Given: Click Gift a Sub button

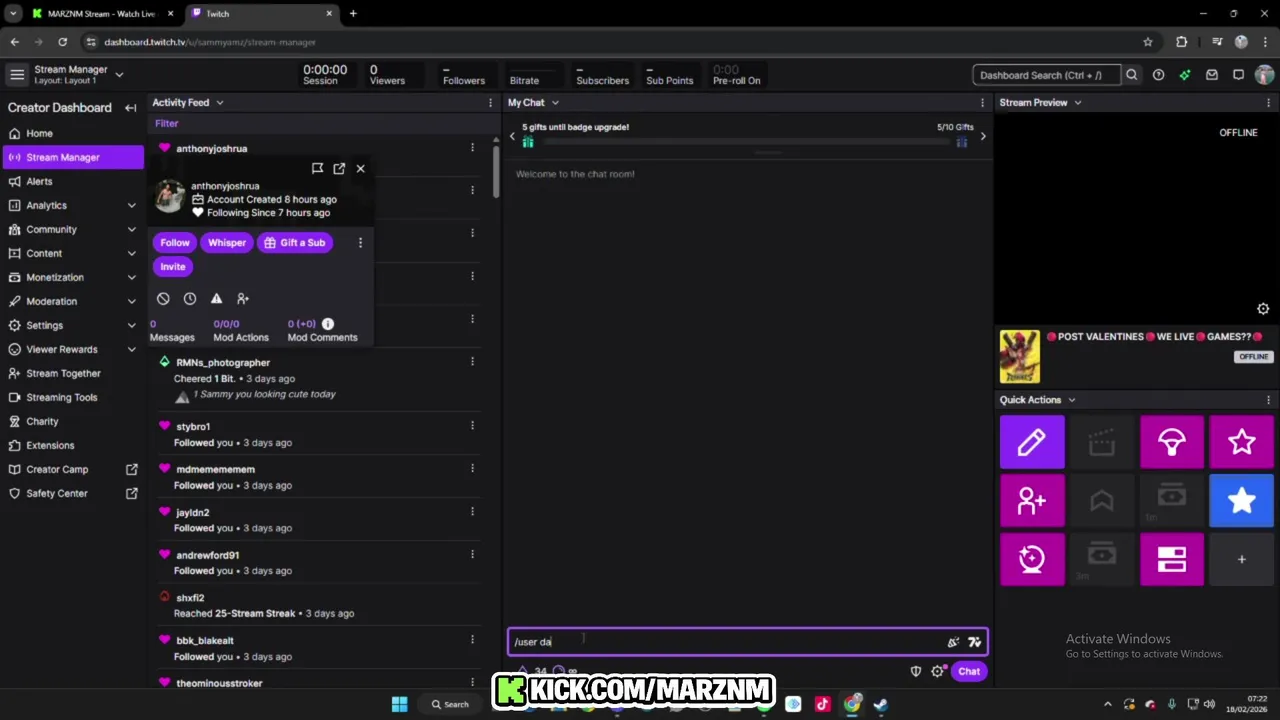Looking at the screenshot, I should (x=295, y=242).
